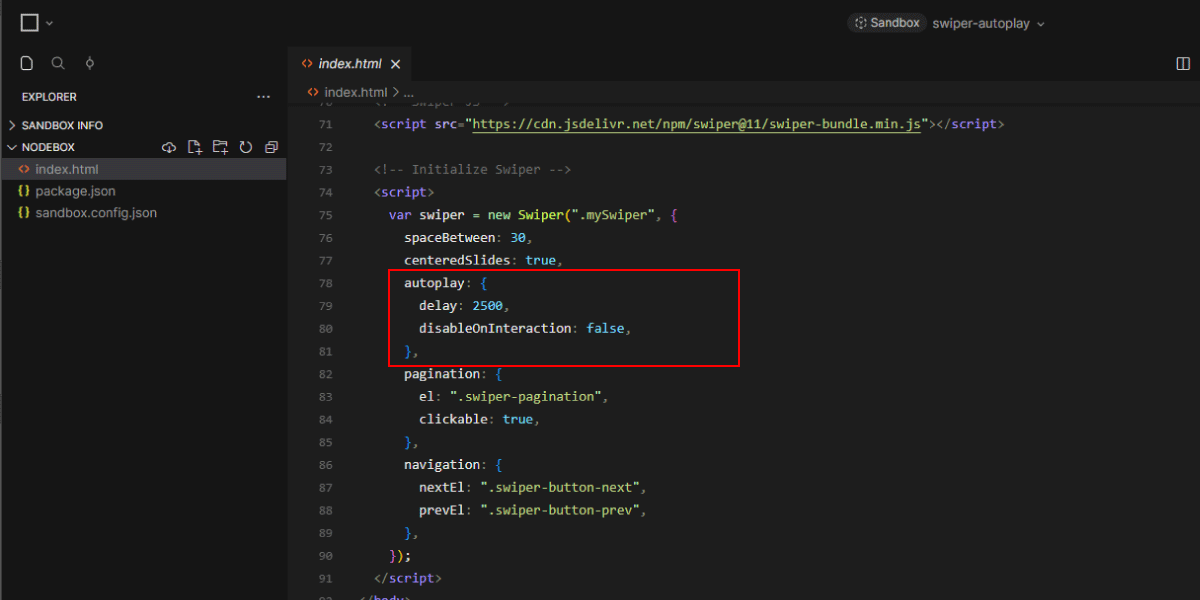Open the CodeSandbox square logo menu
The width and height of the screenshot is (1200, 600).
30,23
